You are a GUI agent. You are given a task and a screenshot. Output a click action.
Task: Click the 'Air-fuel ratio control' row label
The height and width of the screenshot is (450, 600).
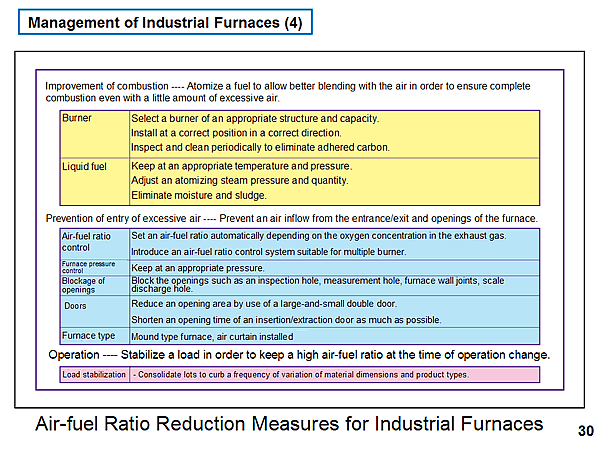(x=86, y=242)
